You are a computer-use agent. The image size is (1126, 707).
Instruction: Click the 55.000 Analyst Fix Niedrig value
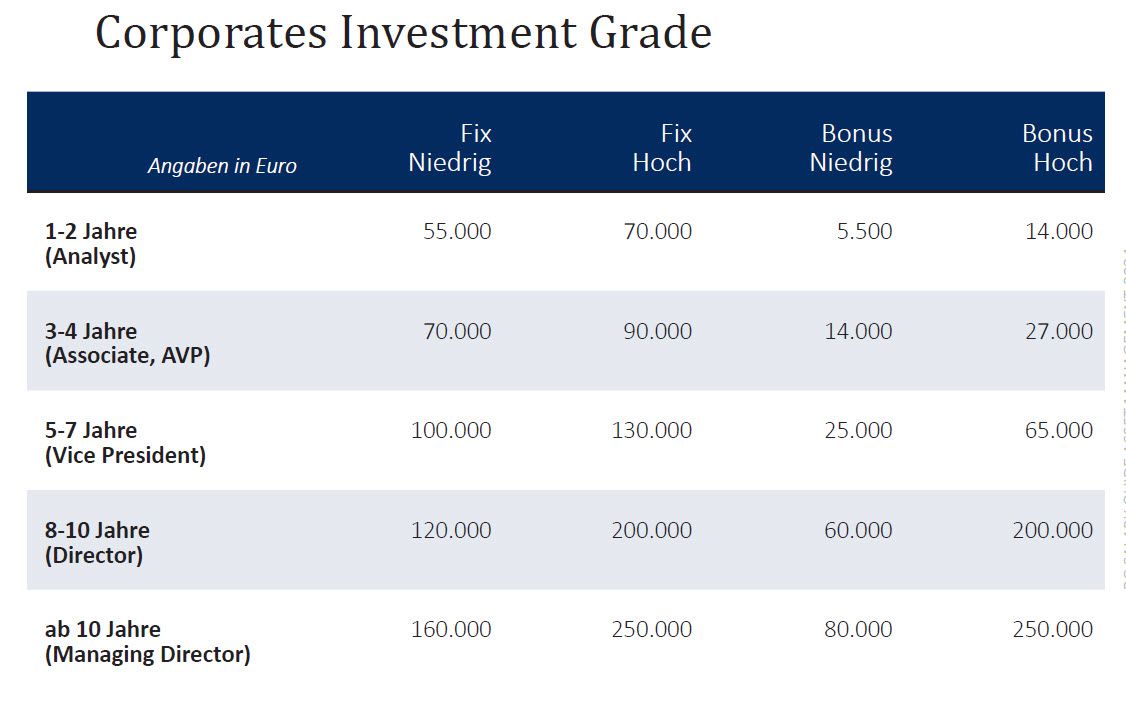coord(457,231)
